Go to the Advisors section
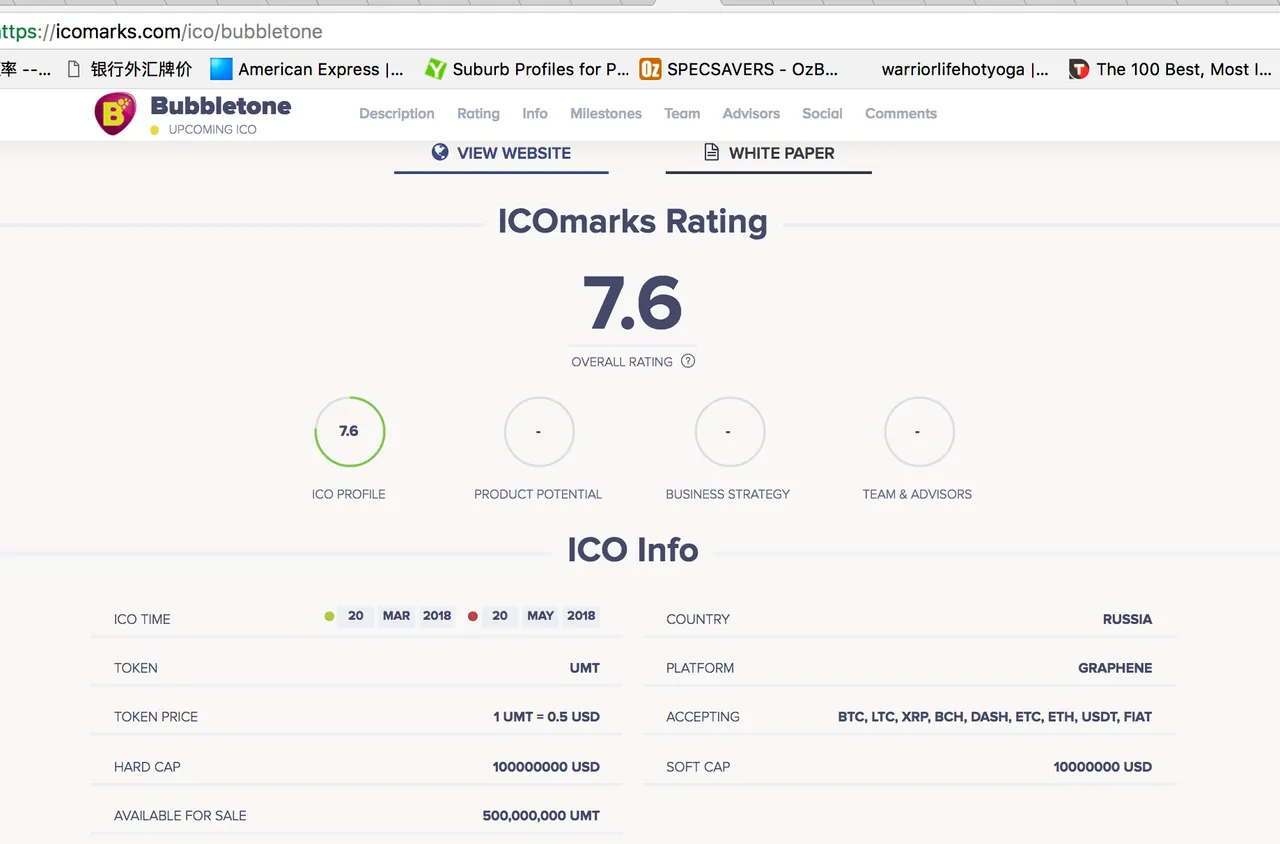This screenshot has height=844, width=1280. point(751,113)
